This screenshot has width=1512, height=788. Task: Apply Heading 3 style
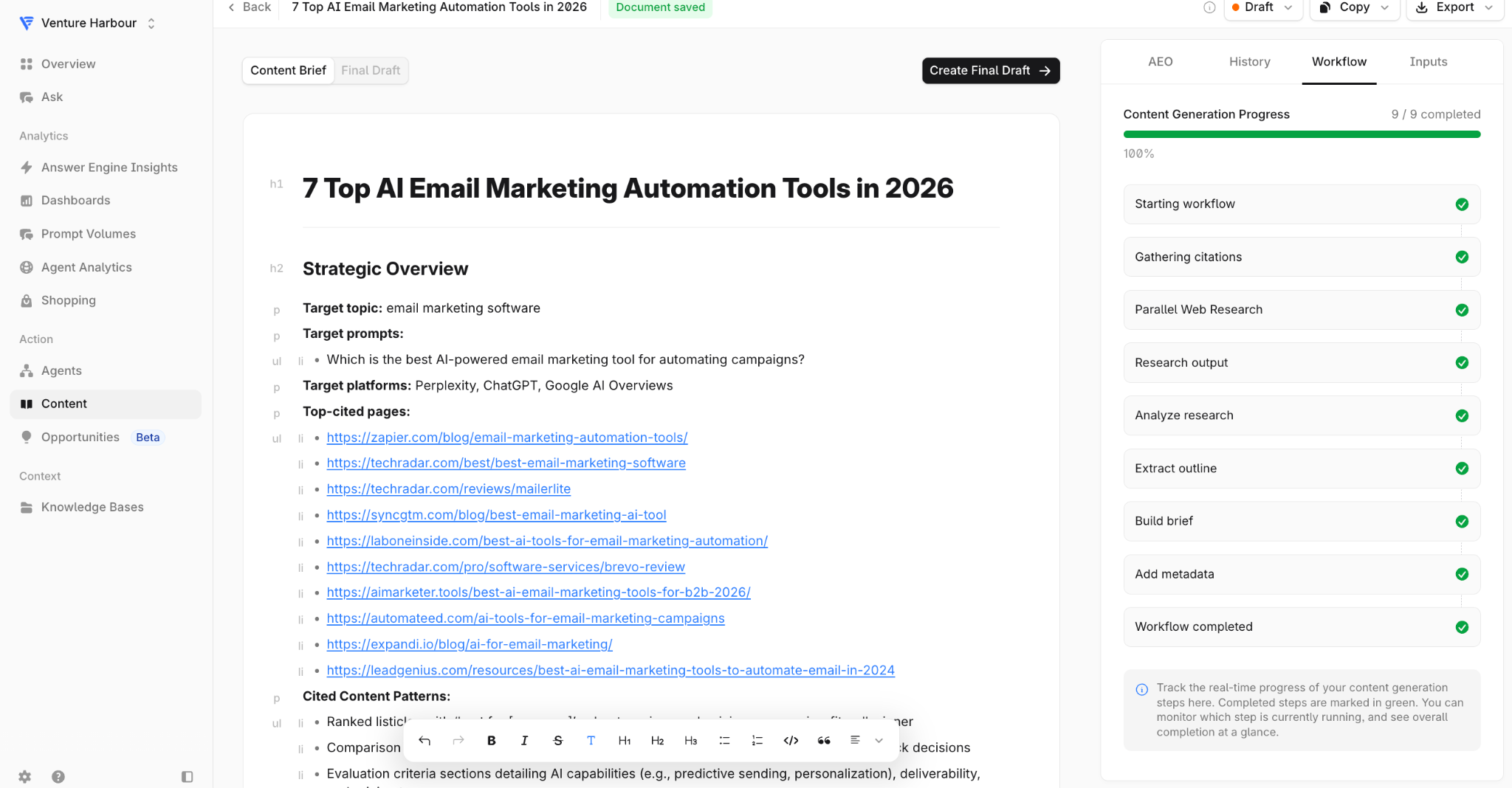pyautogui.click(x=691, y=740)
